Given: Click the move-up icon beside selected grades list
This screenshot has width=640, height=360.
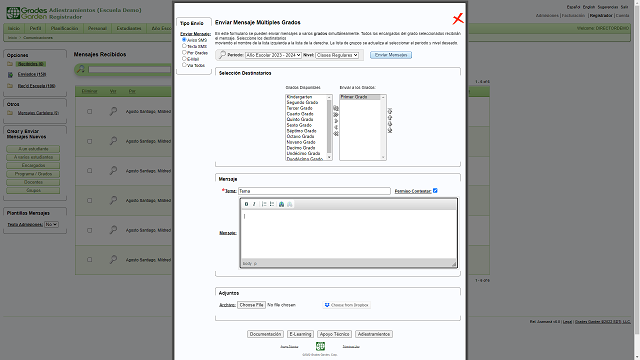Looking at the screenshot, I should 390,118.
